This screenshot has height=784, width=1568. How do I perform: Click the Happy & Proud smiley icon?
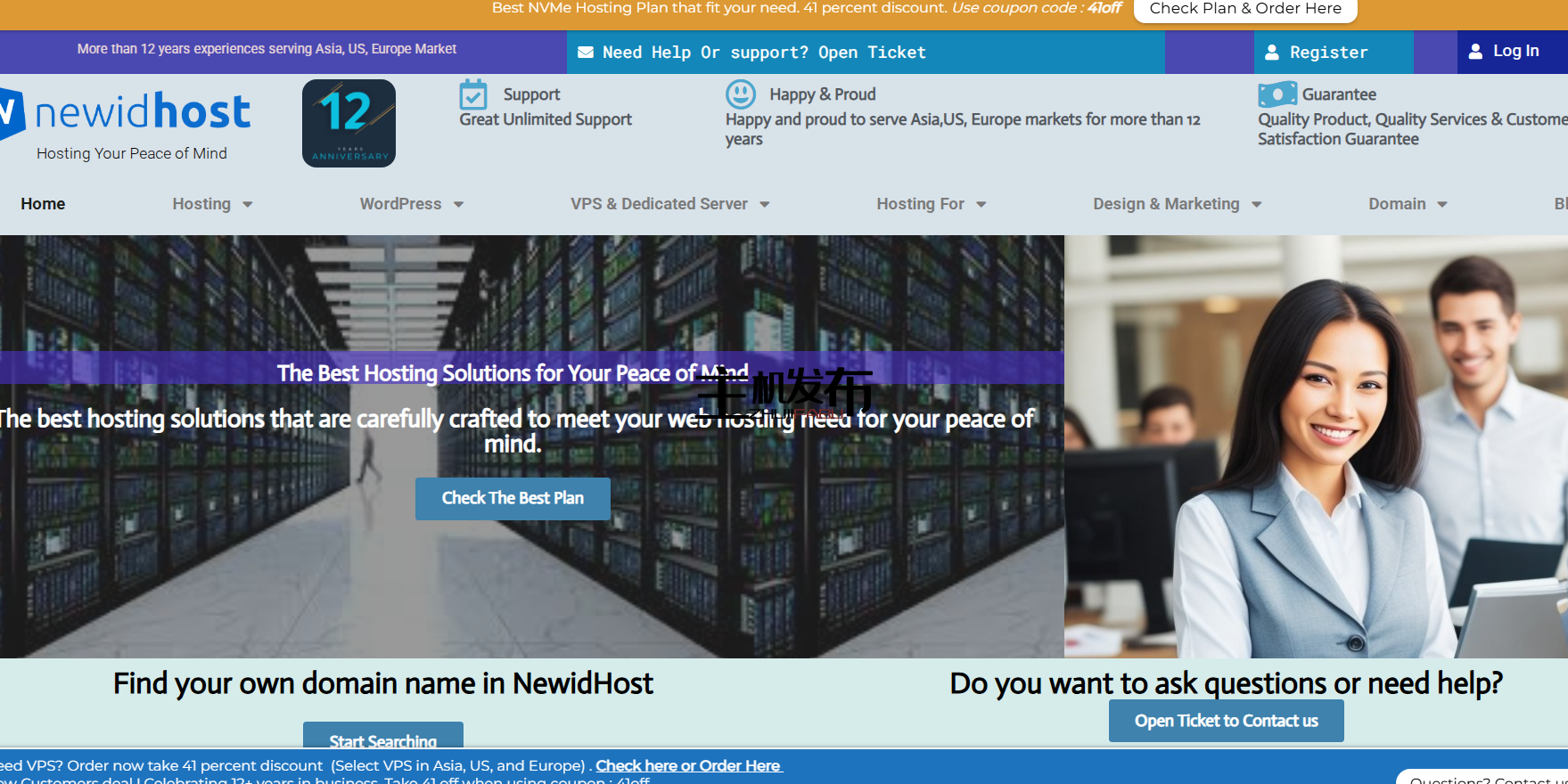click(x=740, y=94)
